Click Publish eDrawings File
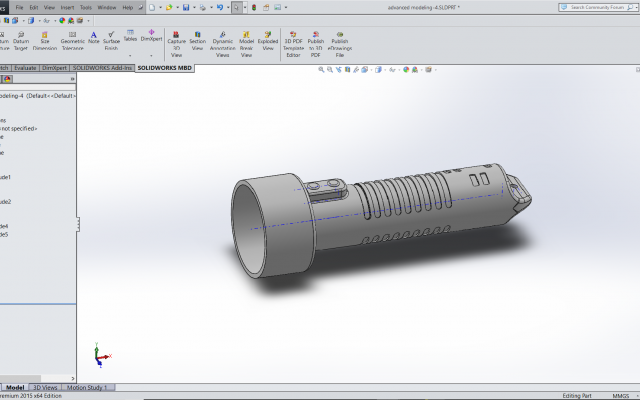Viewport: 640px width, 400px height. click(x=340, y=44)
